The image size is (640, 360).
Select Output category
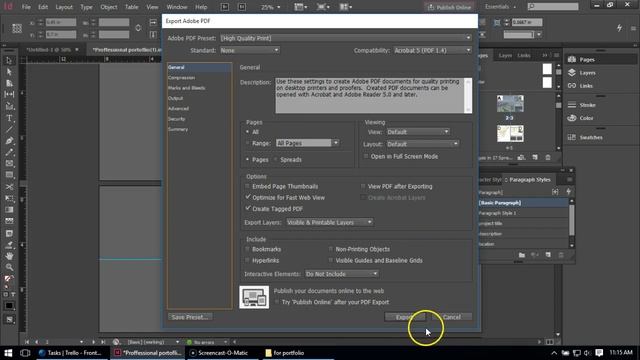tap(176, 98)
